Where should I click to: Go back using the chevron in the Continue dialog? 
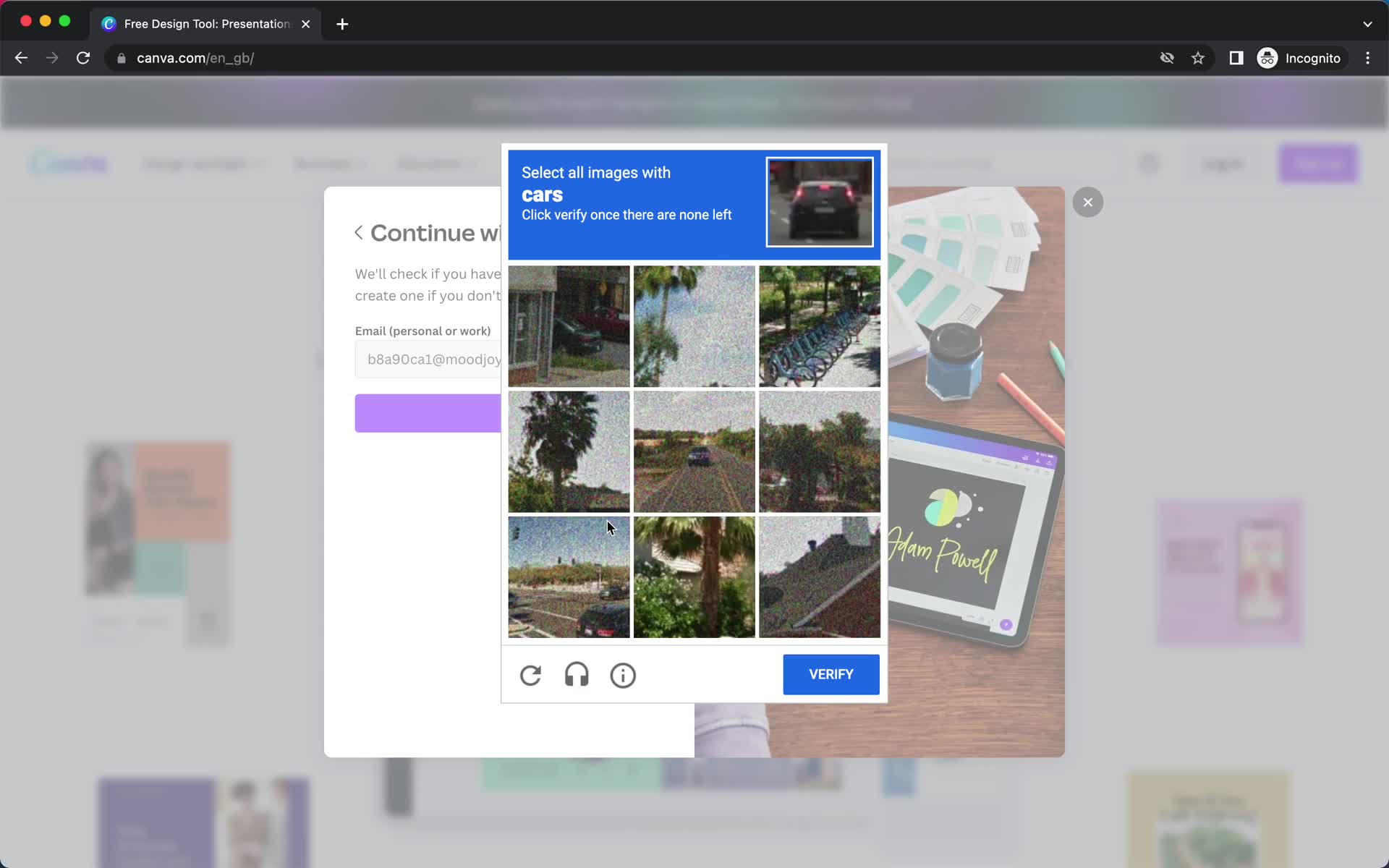(x=359, y=232)
